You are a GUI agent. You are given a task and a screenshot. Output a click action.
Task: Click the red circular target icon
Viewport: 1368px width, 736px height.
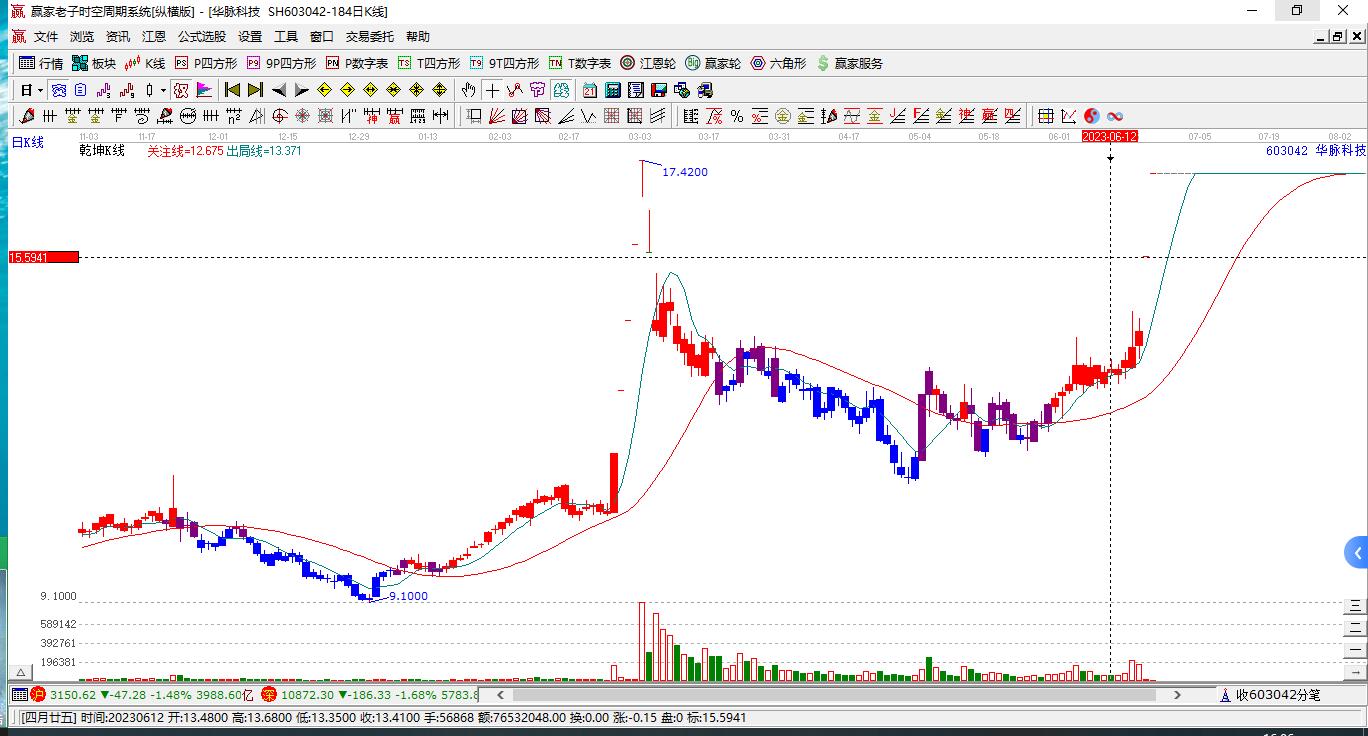click(x=279, y=116)
